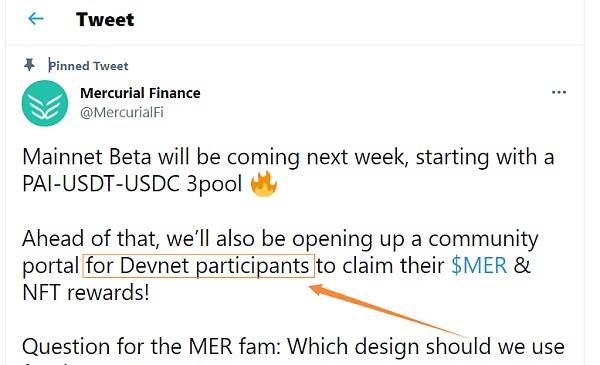Click the highlighted 'for Devnet participants' text
Screen dimensions: 600x365
coord(198,266)
